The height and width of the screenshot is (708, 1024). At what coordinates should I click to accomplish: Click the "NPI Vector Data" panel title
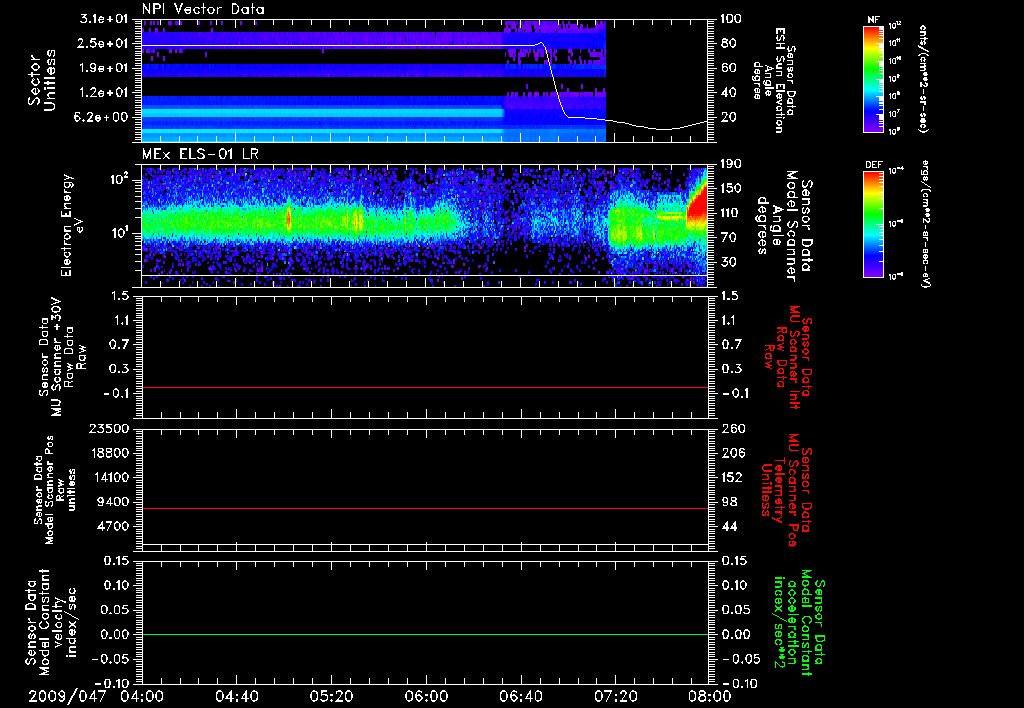(203, 9)
